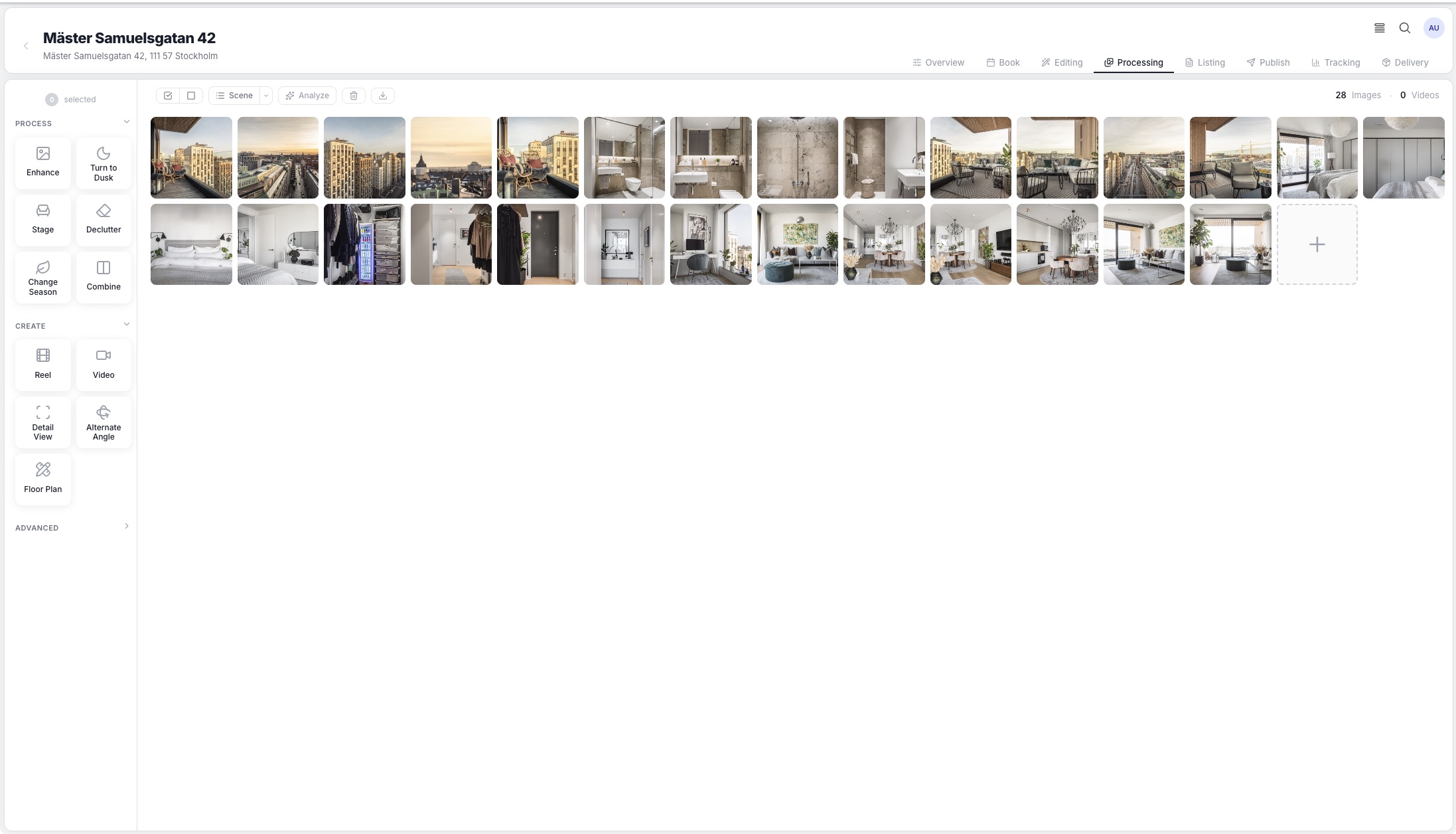
Task: Click the Analyze button
Action: point(307,96)
